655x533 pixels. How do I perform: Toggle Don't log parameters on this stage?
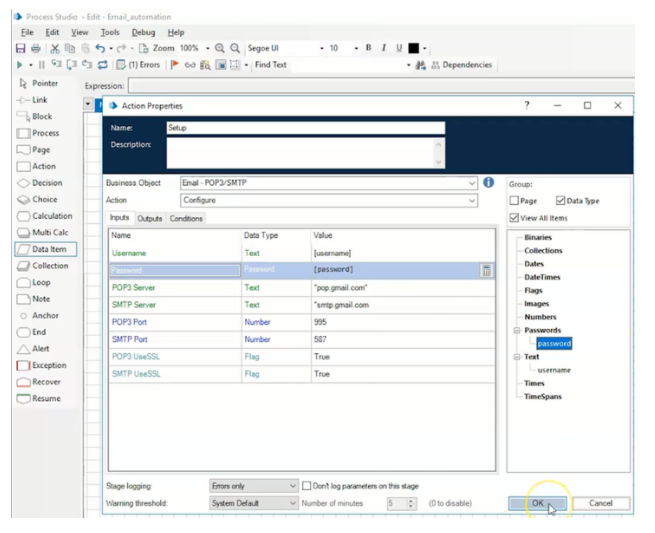(308, 486)
